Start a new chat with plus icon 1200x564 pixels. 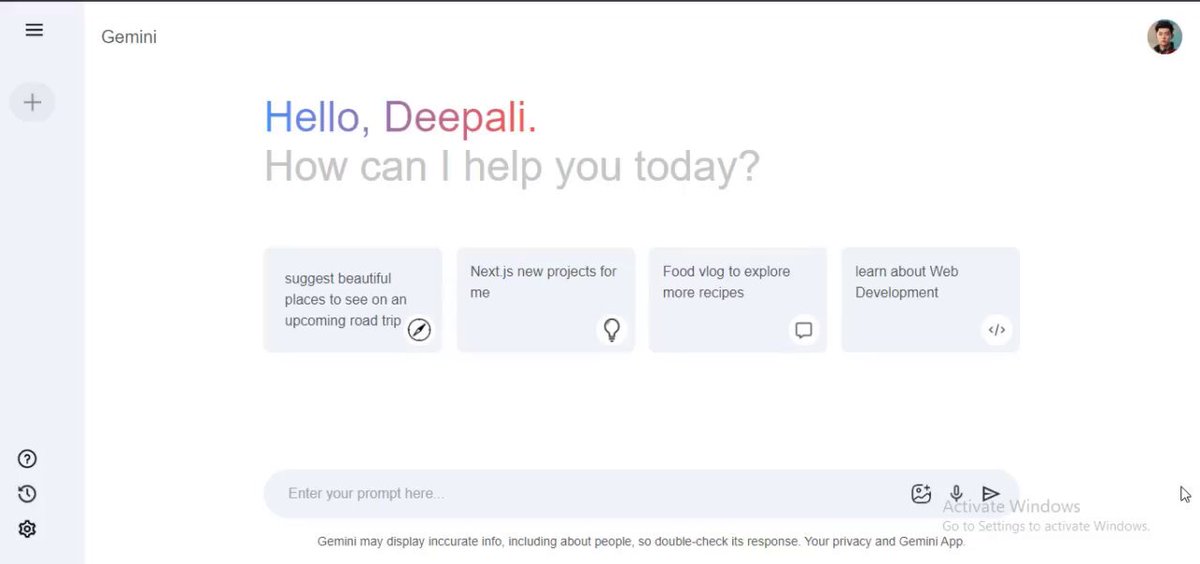click(x=32, y=102)
